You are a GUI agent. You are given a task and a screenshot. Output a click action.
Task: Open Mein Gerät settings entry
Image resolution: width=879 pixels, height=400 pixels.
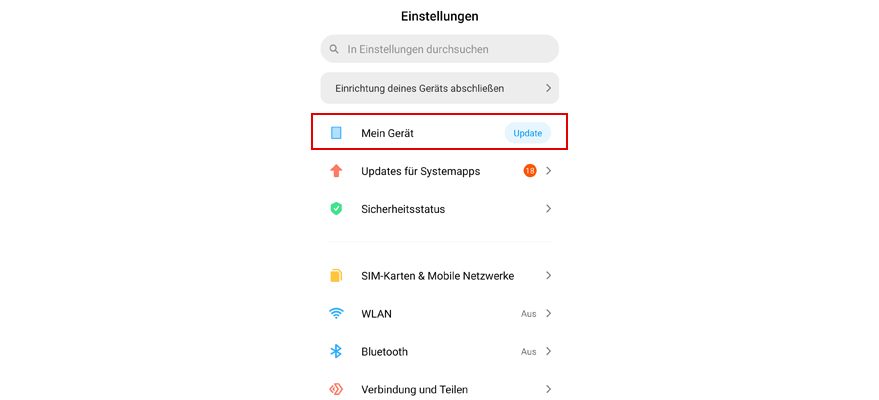pyautogui.click(x=388, y=133)
